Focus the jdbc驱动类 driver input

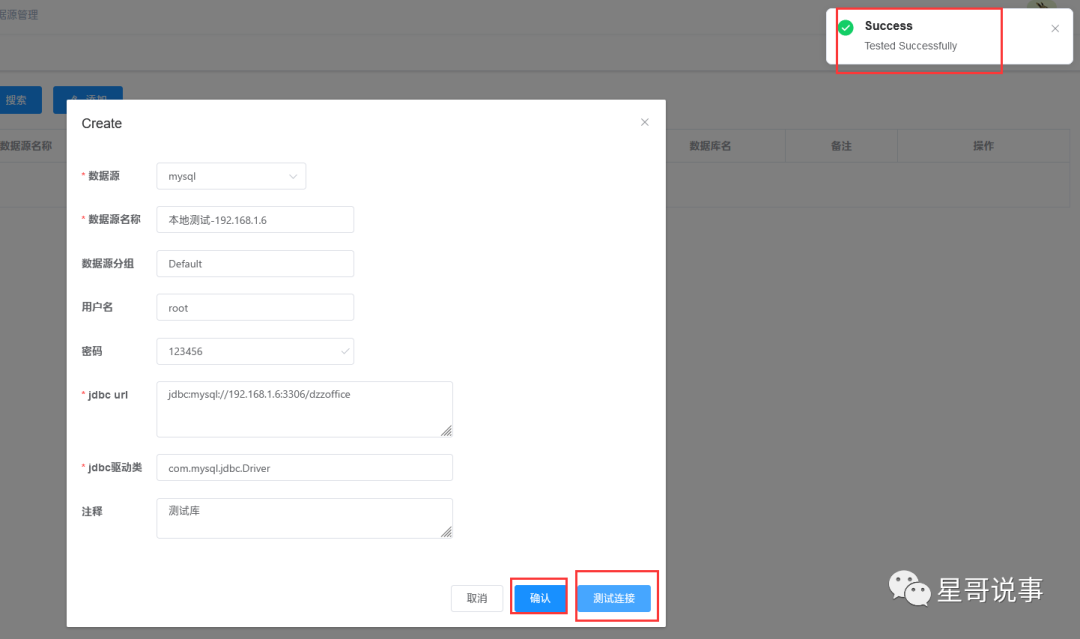(304, 468)
